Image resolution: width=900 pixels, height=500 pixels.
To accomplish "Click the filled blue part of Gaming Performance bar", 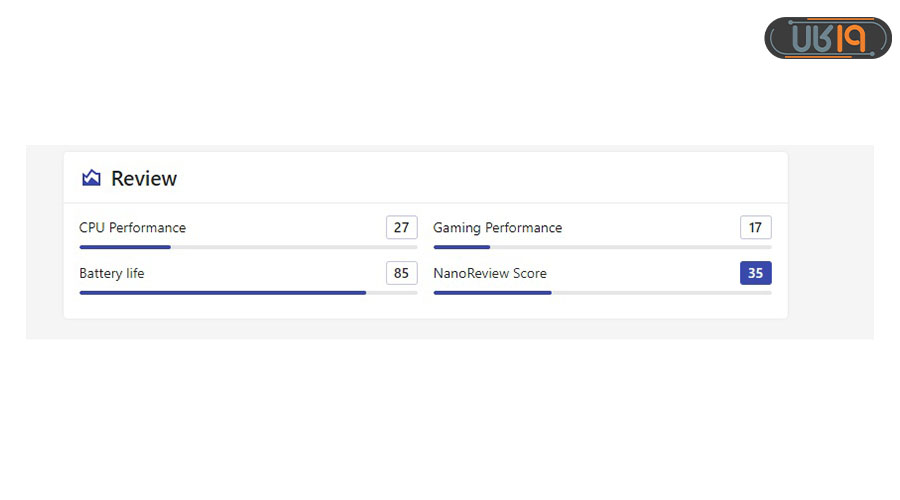I will pyautogui.click(x=461, y=247).
